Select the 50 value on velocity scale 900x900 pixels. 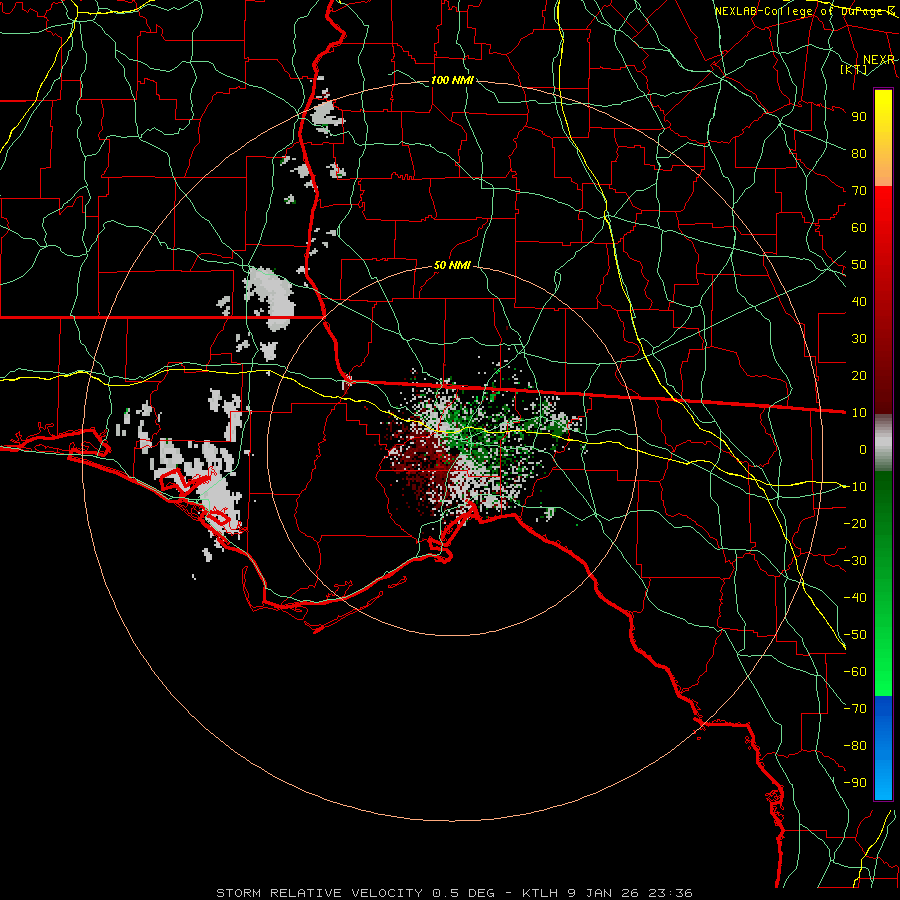coord(859,265)
